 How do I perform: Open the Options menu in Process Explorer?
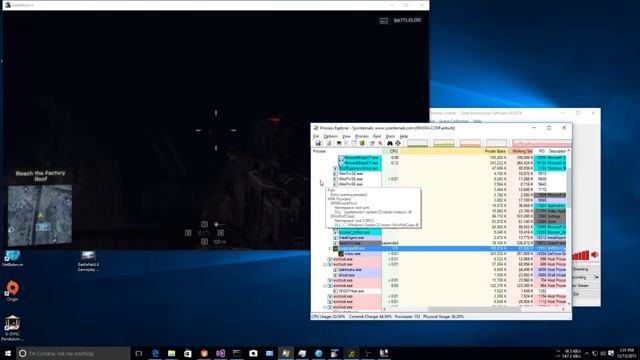point(331,136)
